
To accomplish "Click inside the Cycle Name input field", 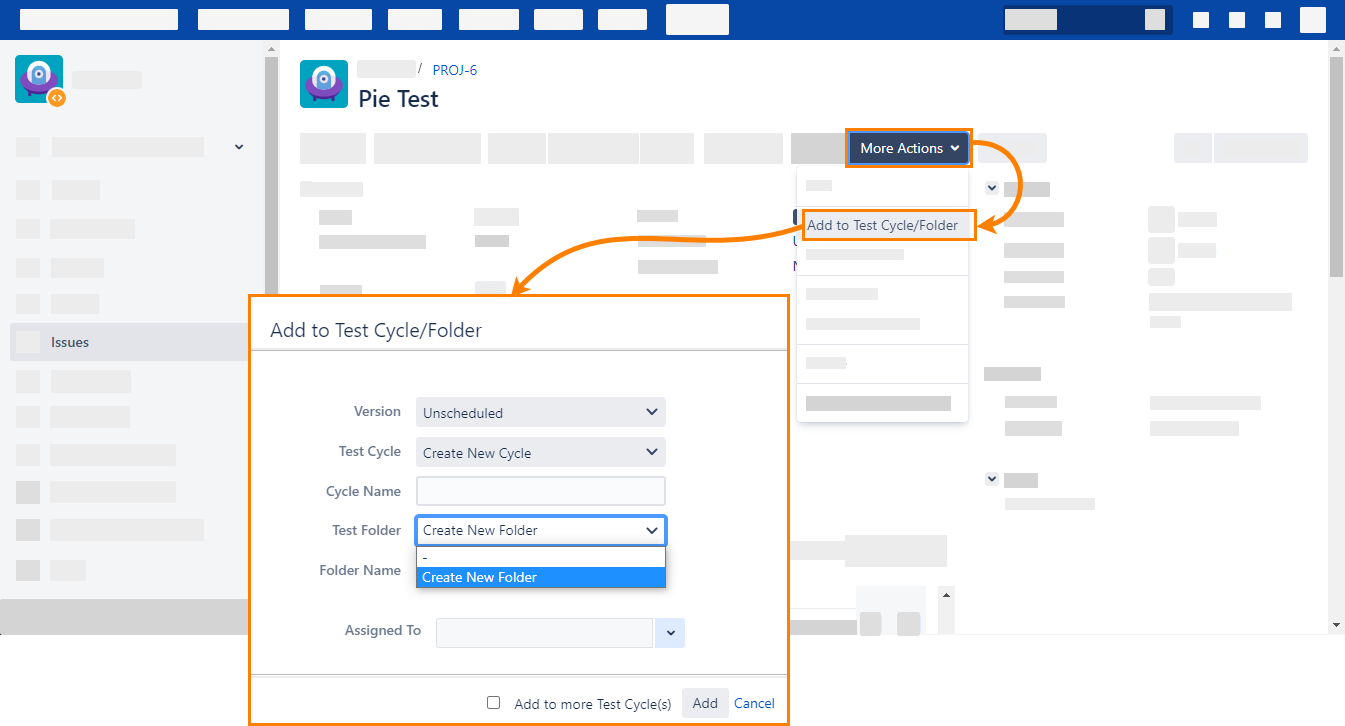I will click(x=540, y=491).
